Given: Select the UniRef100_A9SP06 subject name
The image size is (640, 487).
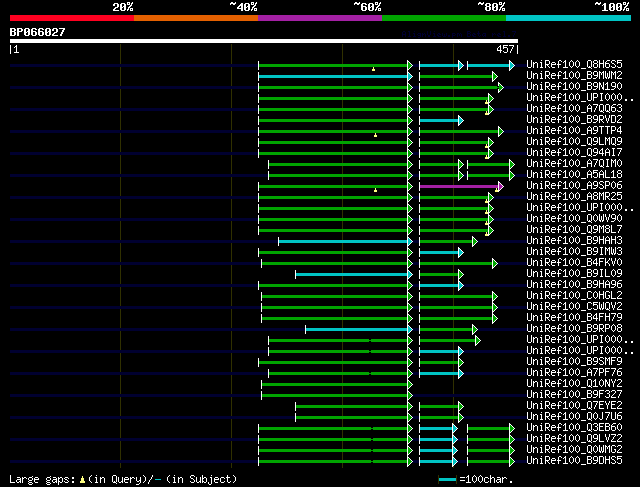Looking at the screenshot, I should coord(574,186).
